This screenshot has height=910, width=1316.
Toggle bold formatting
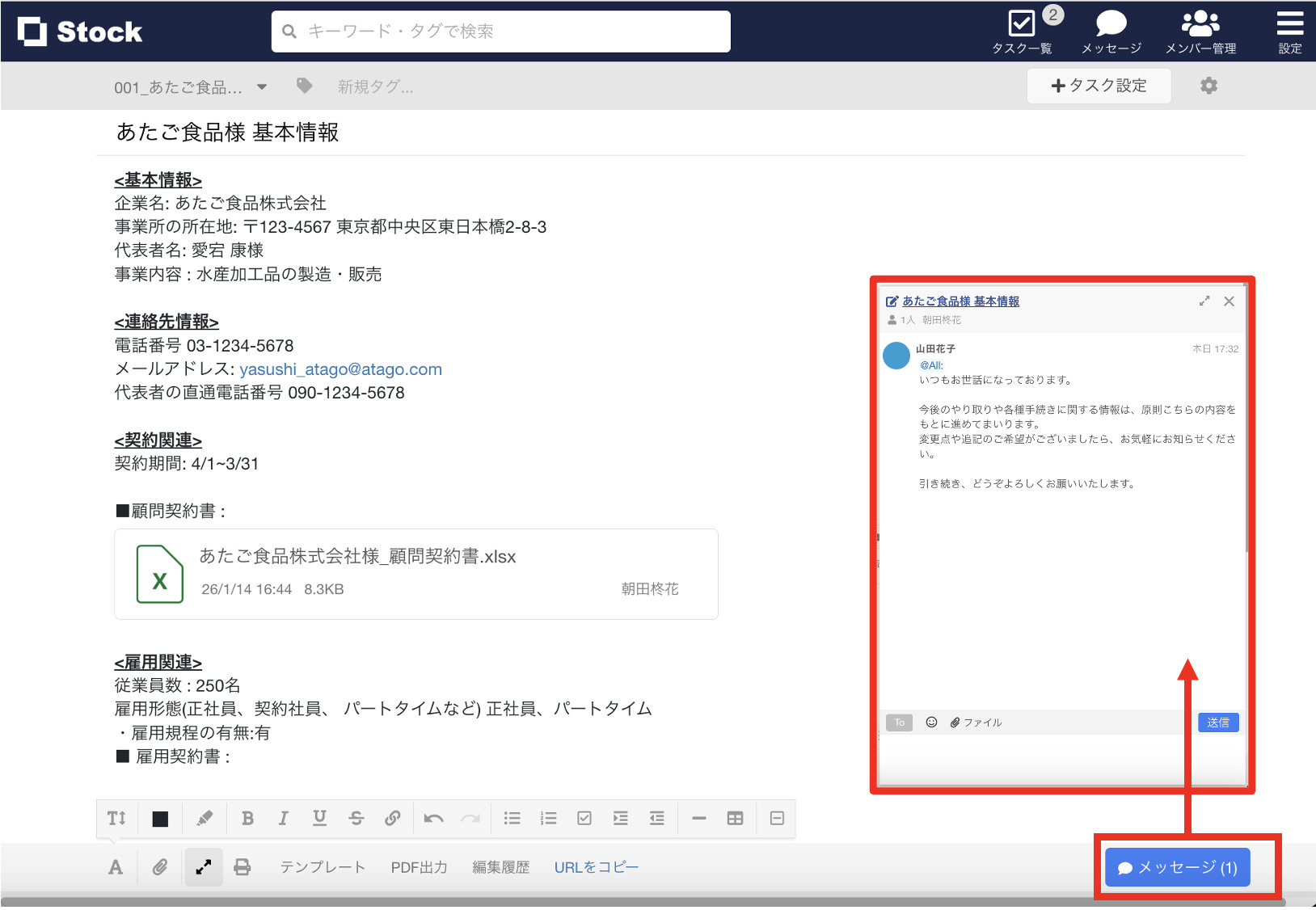tap(247, 818)
